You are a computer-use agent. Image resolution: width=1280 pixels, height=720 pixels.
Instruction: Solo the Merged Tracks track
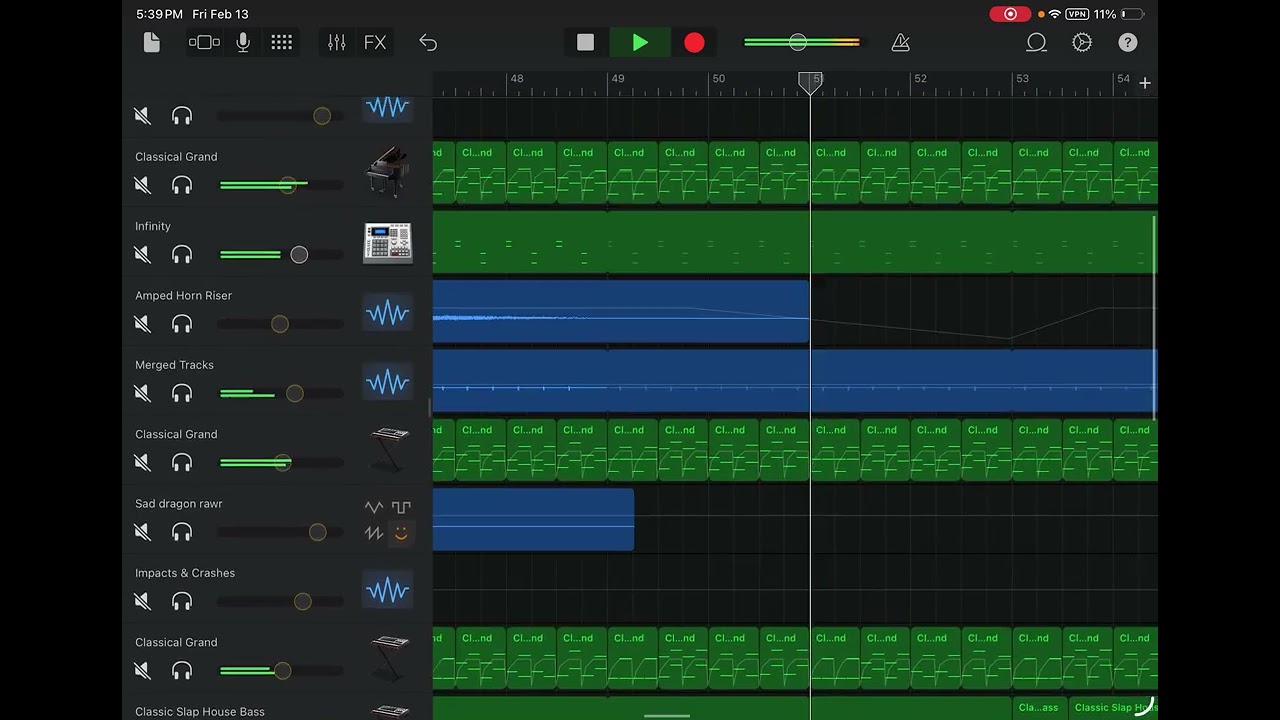pyautogui.click(x=182, y=394)
